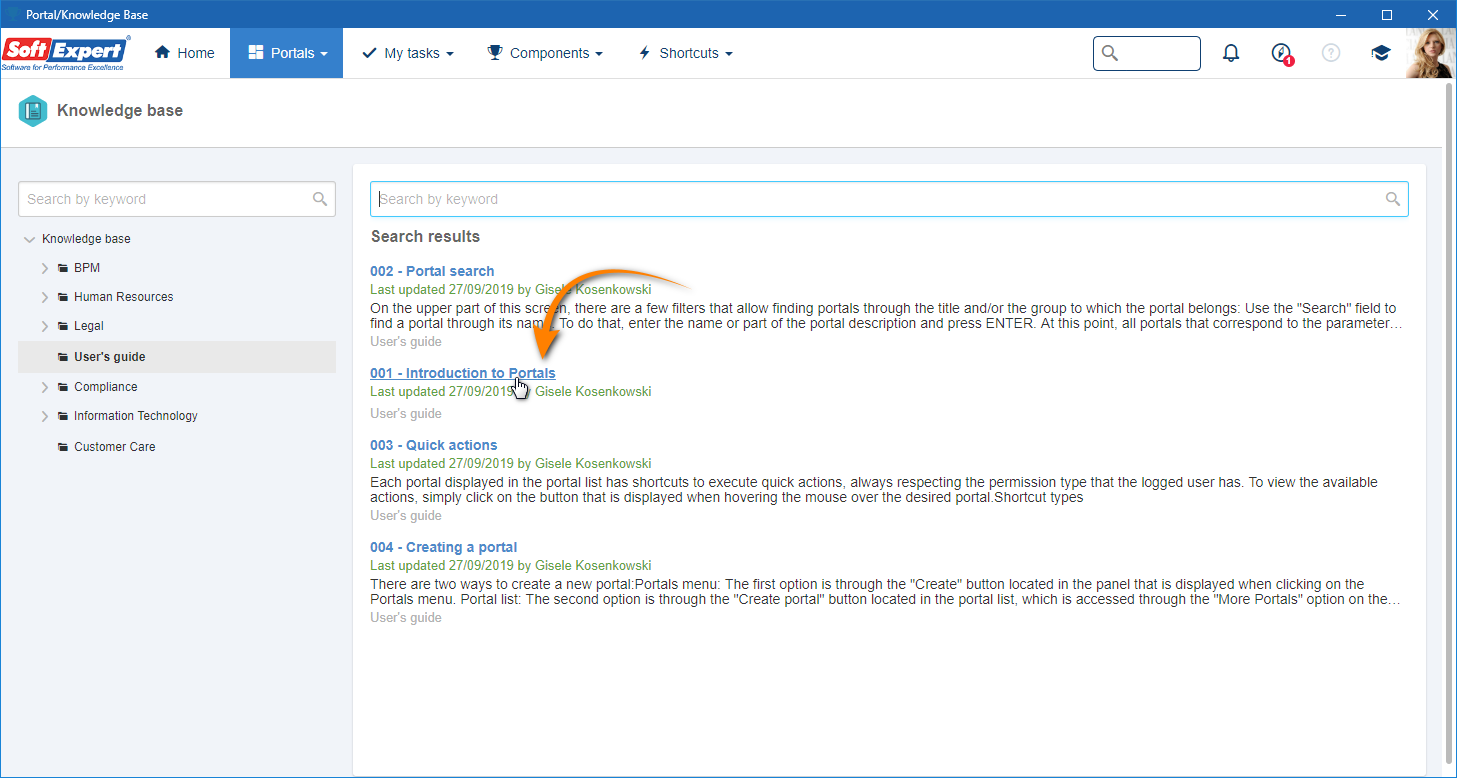Expand the Compliance folder
1457x778 pixels.
coord(44,387)
